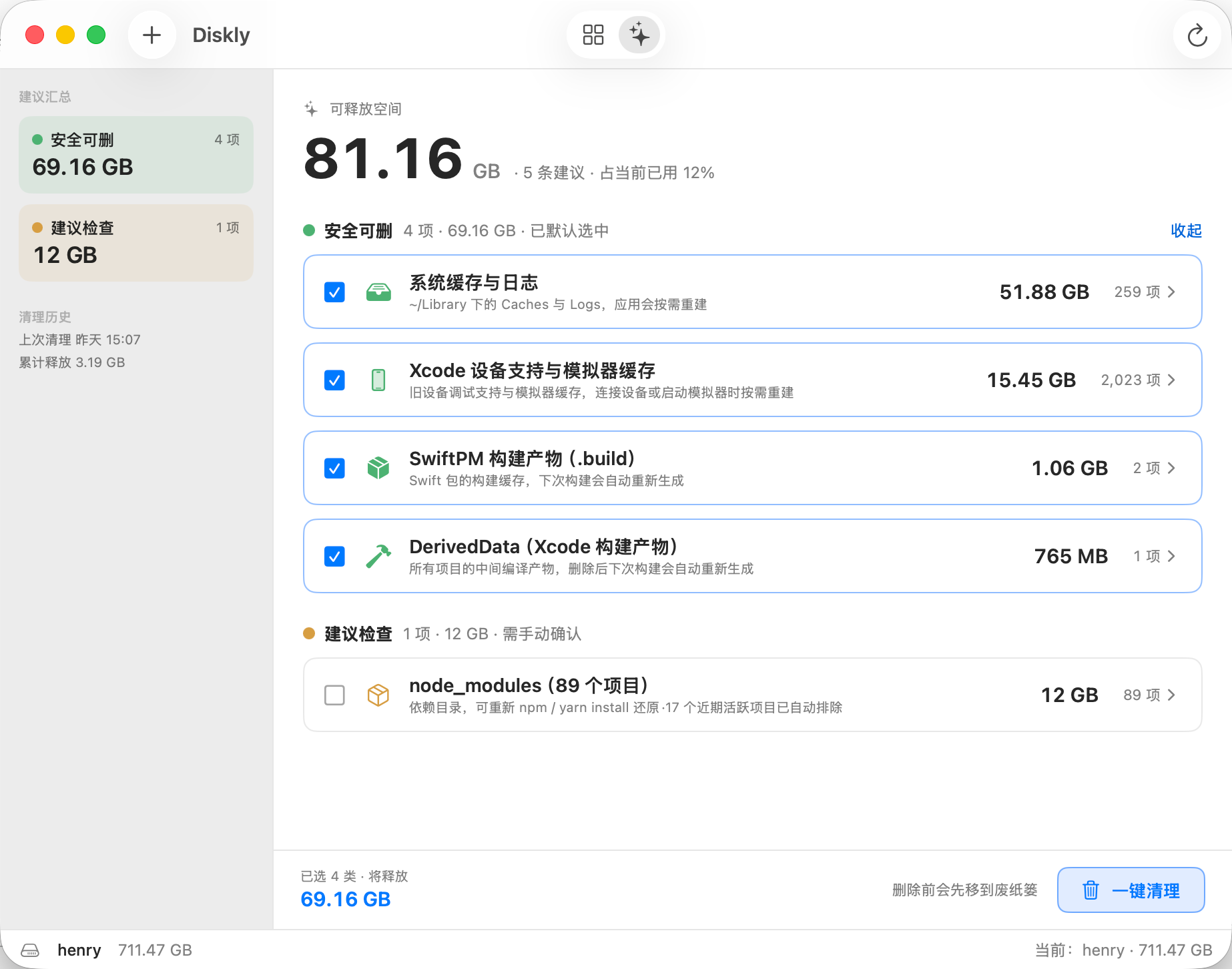Image resolution: width=1232 pixels, height=969 pixels.
Task: Click 当前: henry · 711.47 GB status text
Action: pyautogui.click(x=1123, y=950)
